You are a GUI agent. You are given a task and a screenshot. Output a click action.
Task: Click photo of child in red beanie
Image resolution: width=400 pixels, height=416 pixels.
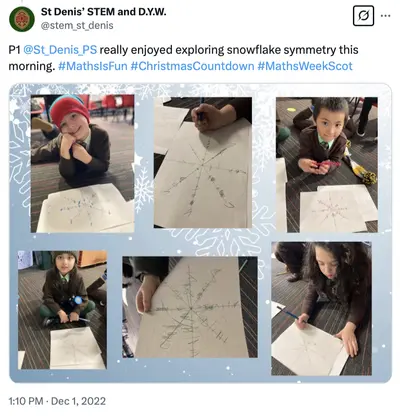[83, 163]
